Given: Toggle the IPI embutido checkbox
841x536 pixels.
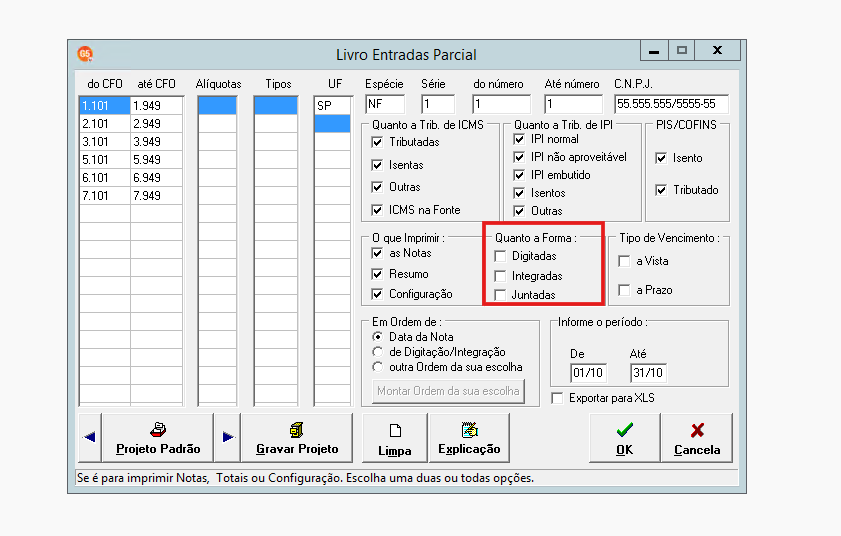Looking at the screenshot, I should point(519,175).
